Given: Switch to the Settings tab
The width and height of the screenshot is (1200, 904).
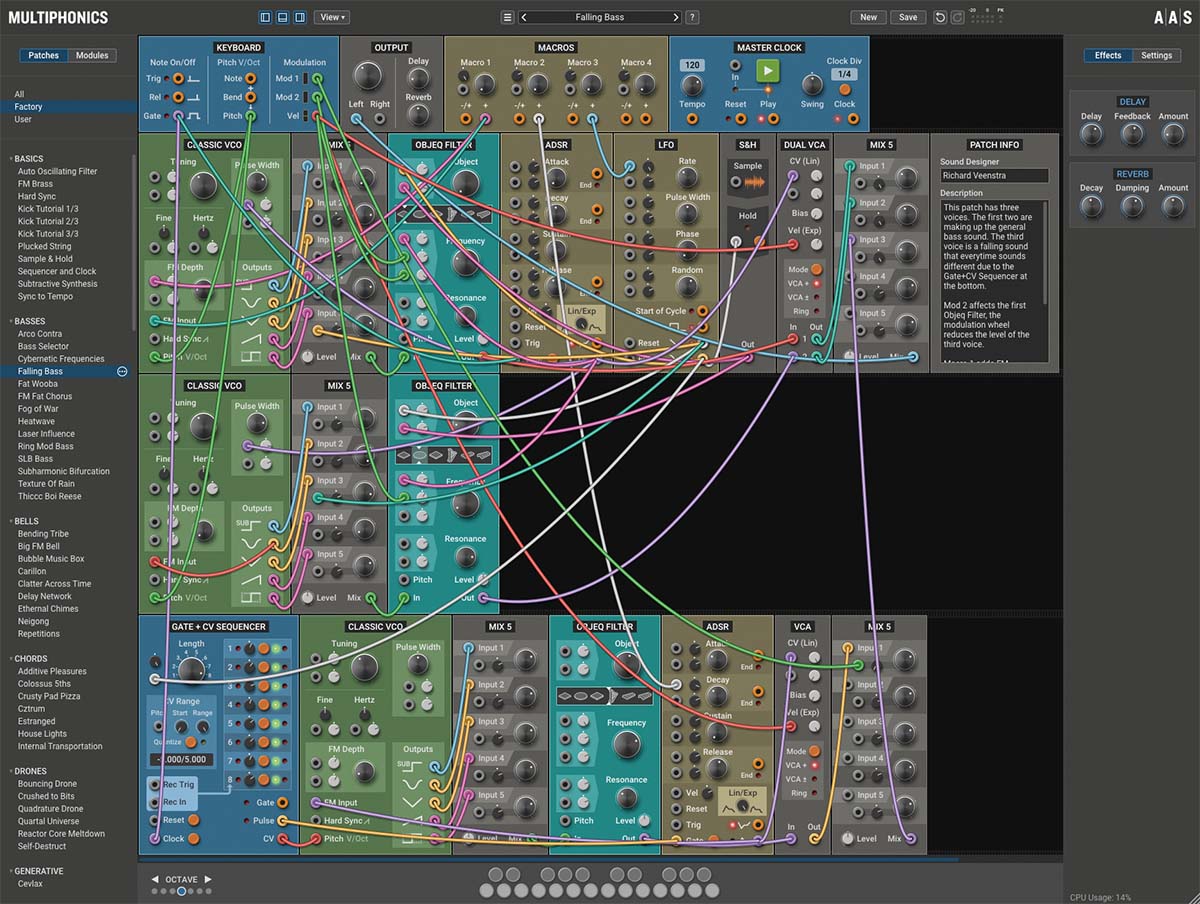Looking at the screenshot, I should 1156,56.
